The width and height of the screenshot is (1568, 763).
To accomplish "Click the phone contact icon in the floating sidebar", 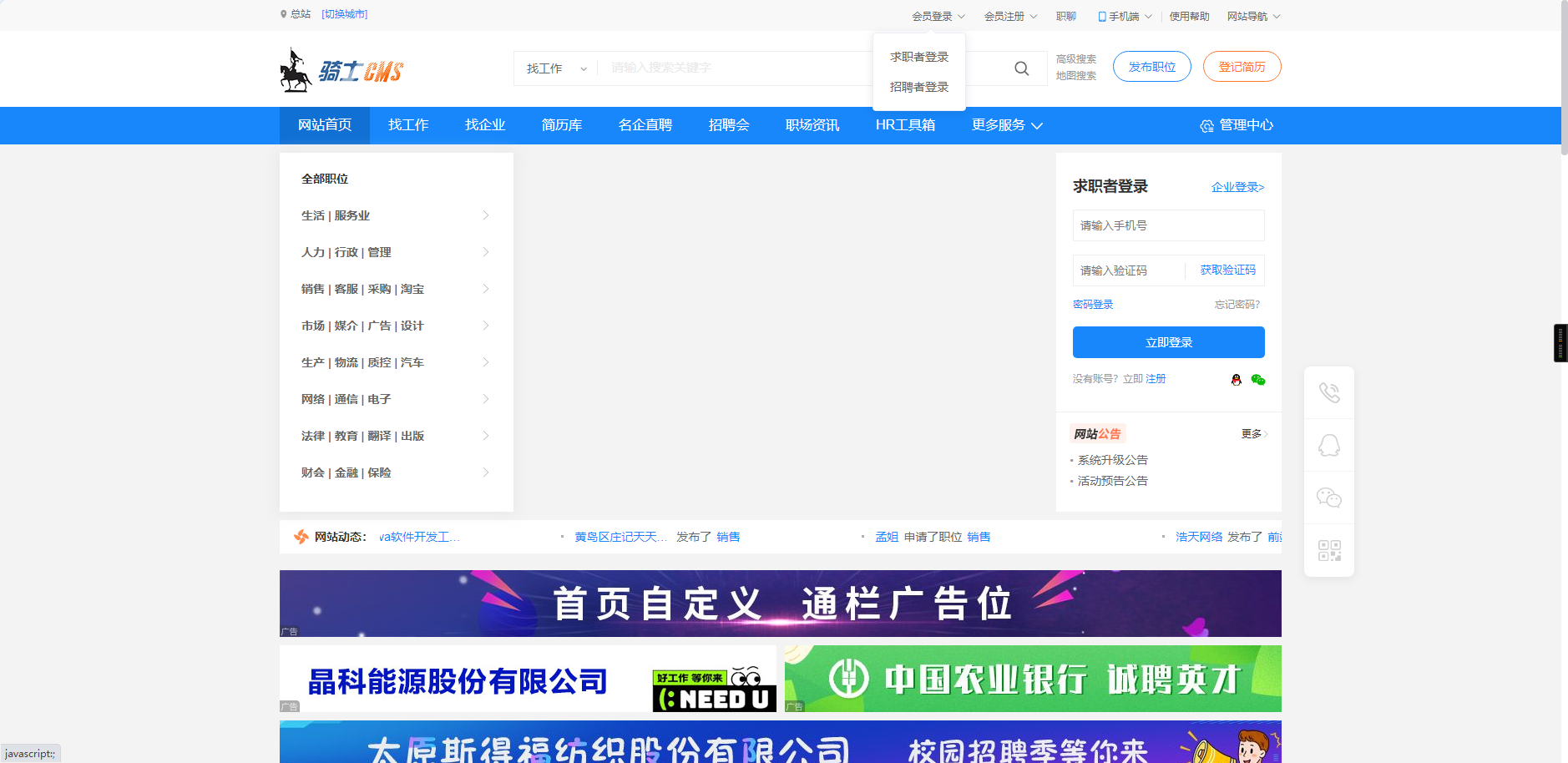I will coord(1328,392).
